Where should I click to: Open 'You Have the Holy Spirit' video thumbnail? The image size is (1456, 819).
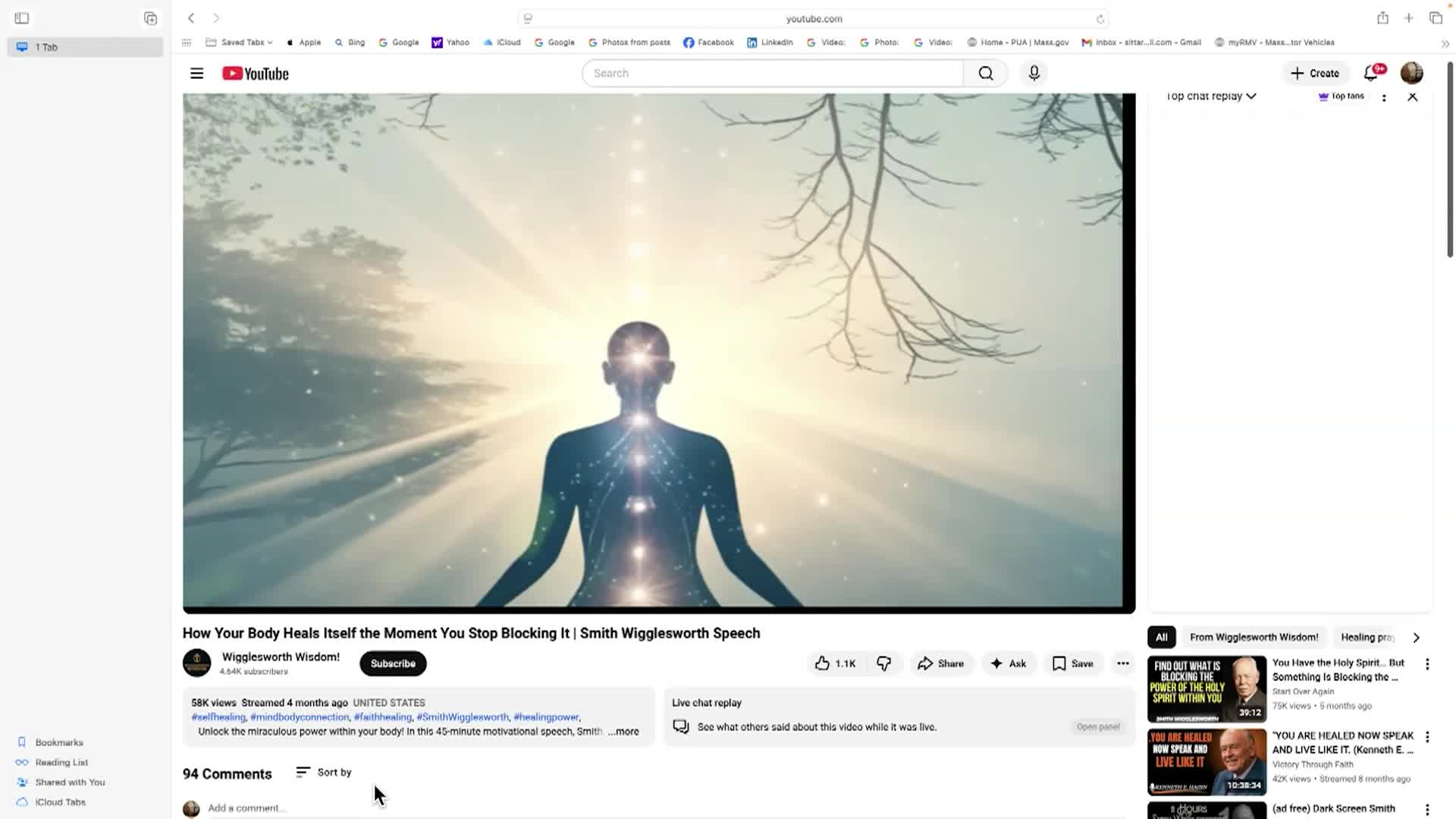pos(1207,689)
